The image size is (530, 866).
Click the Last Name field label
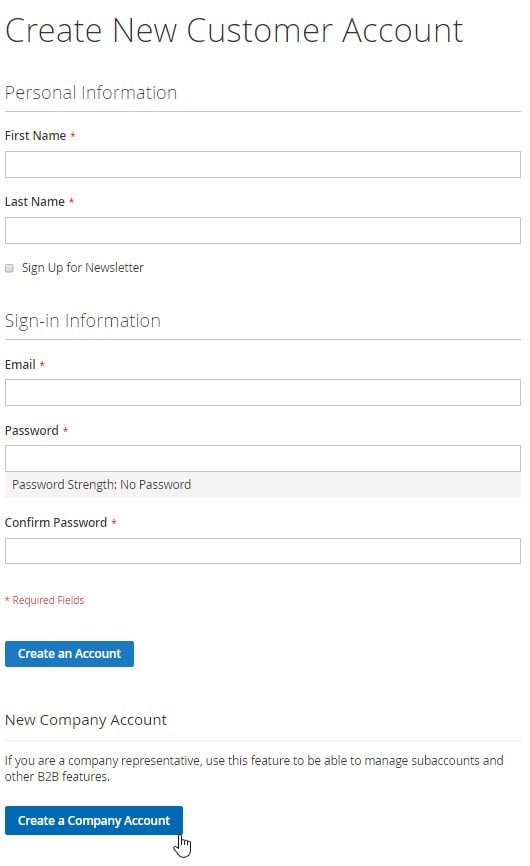tap(35, 202)
